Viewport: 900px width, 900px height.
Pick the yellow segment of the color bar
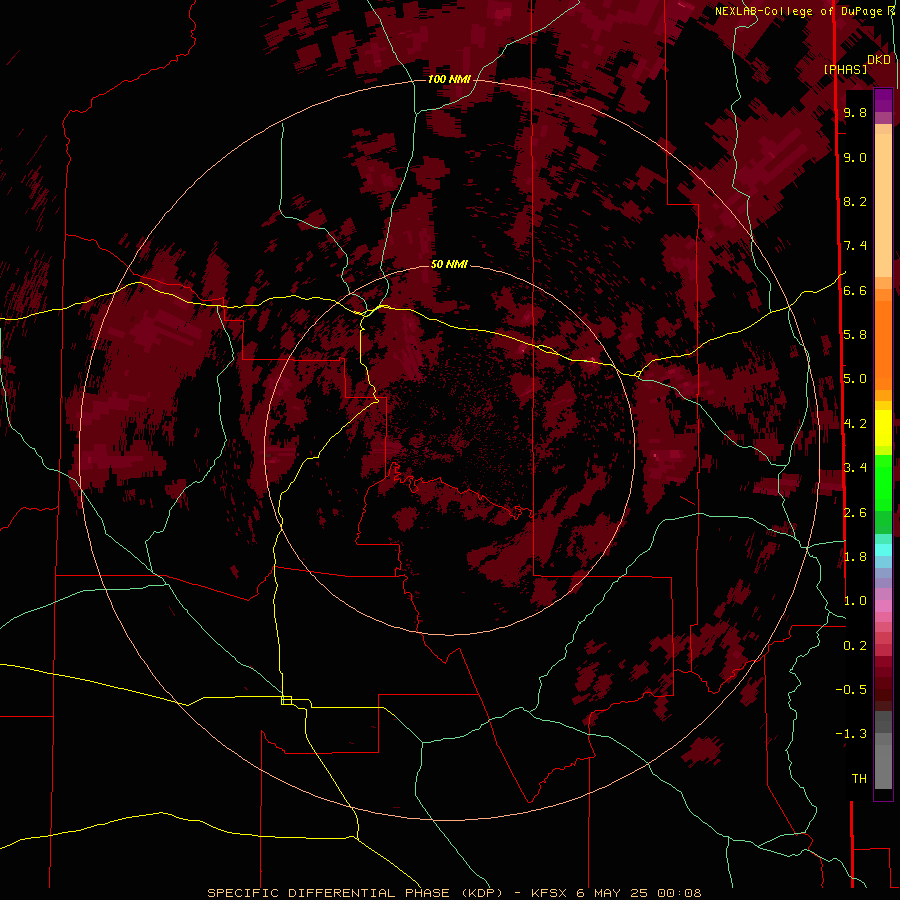(x=883, y=428)
